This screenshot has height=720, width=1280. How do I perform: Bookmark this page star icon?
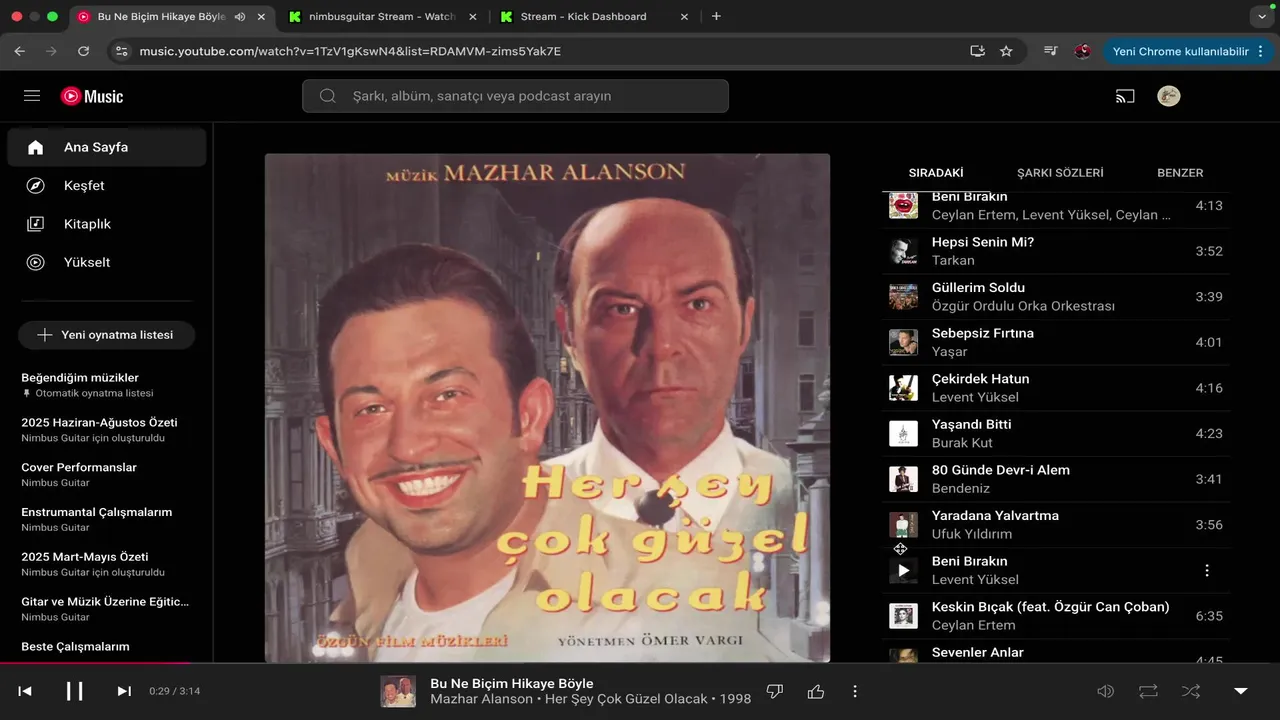pos(1006,51)
